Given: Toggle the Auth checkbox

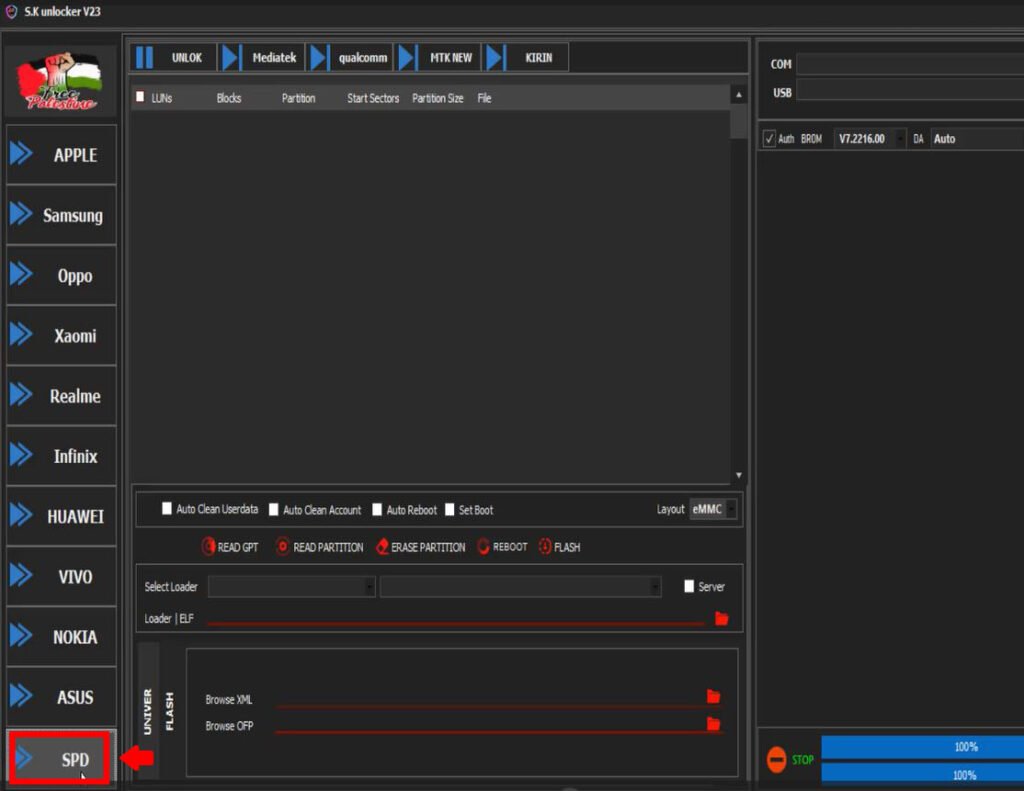Looking at the screenshot, I should click(769, 138).
